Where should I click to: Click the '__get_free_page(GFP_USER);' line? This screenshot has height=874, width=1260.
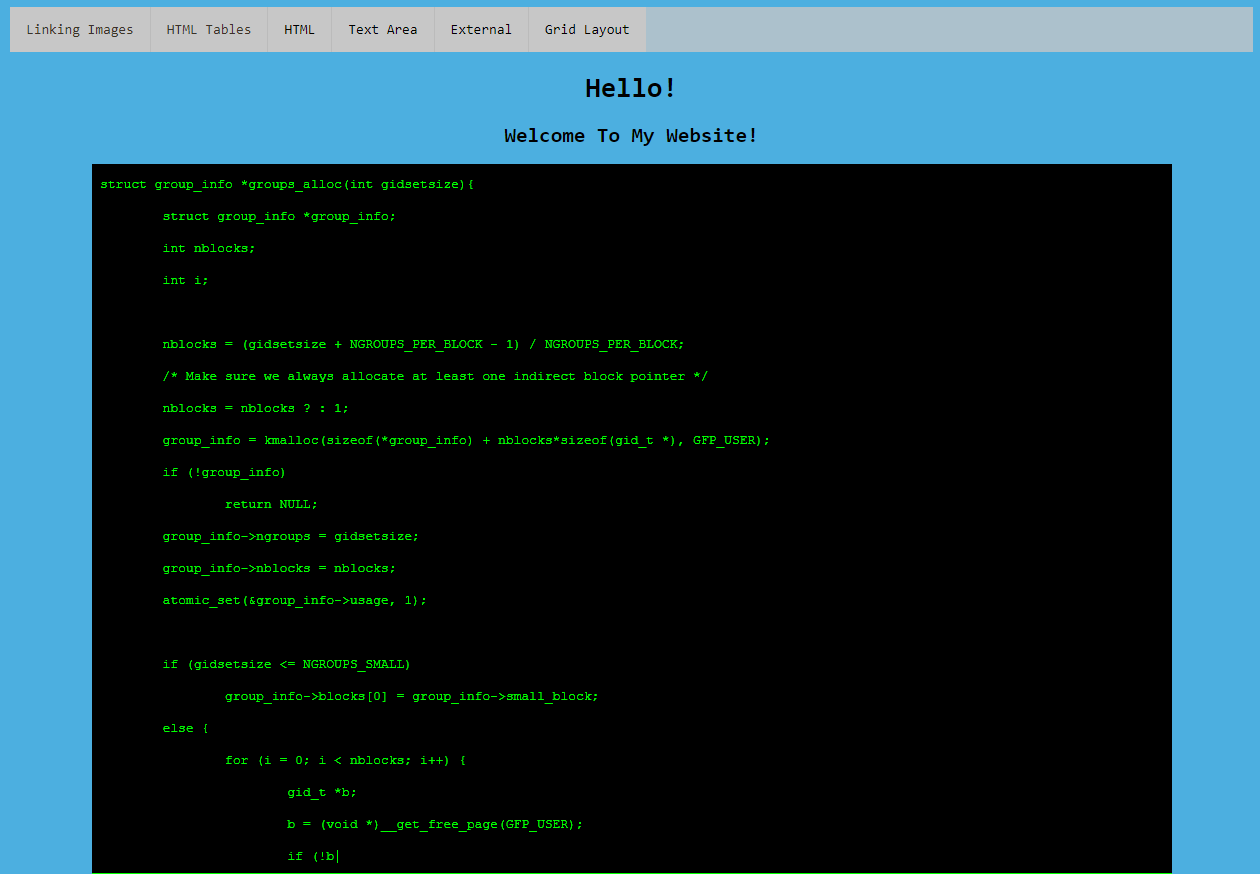coord(435,824)
